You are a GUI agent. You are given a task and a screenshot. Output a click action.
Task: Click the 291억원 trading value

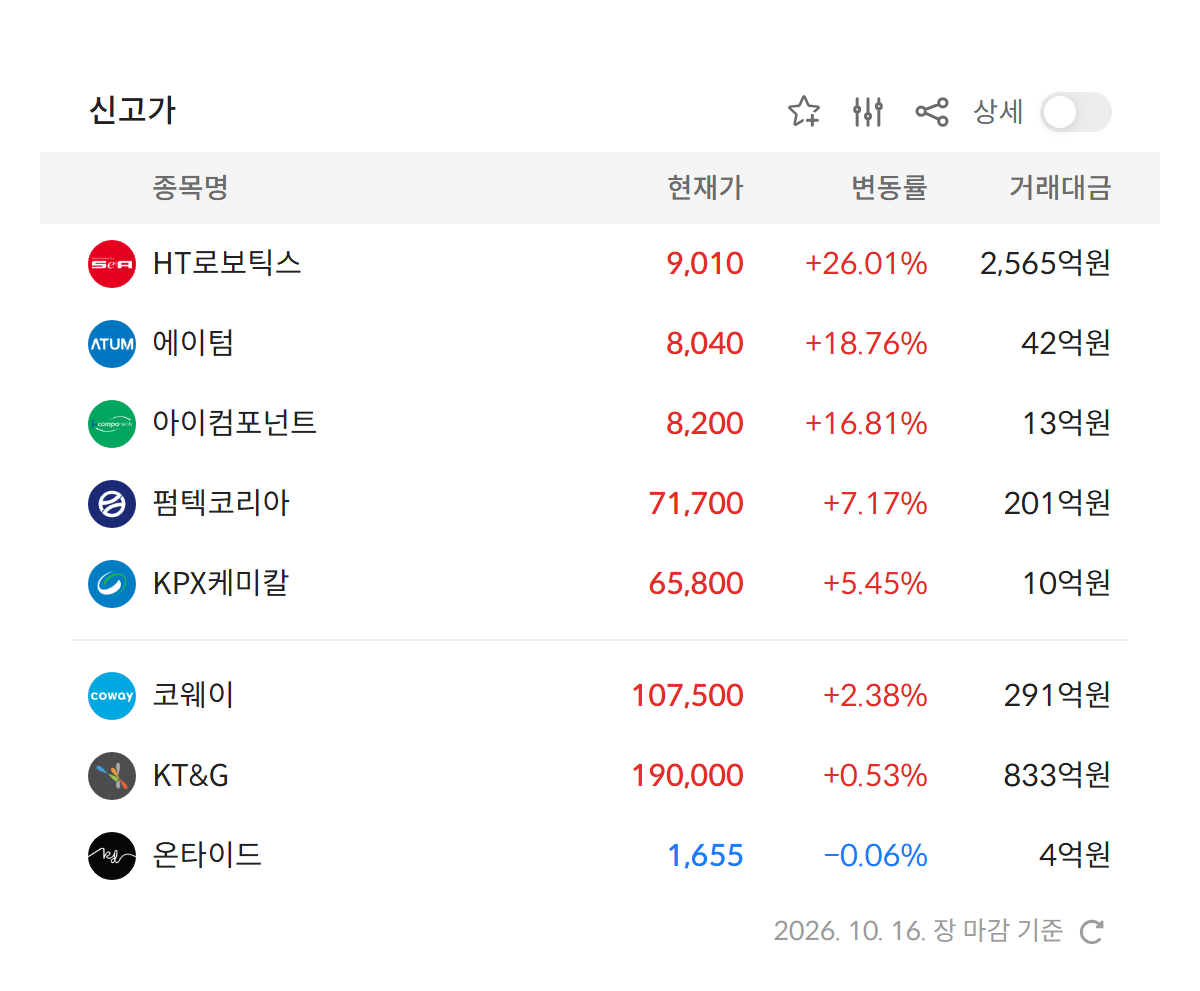tap(1058, 696)
